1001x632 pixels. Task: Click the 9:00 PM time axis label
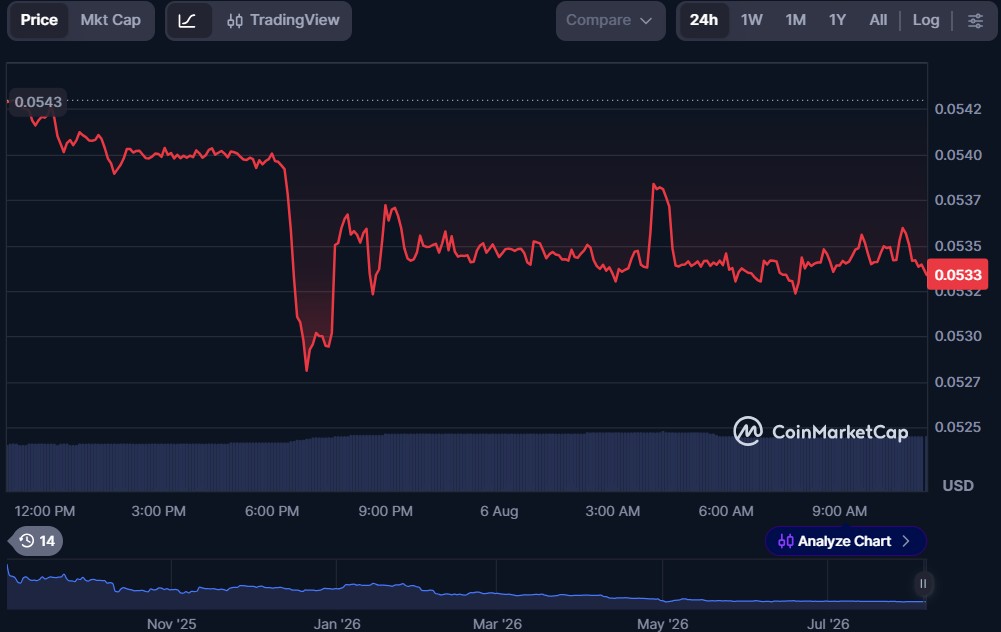(x=386, y=511)
